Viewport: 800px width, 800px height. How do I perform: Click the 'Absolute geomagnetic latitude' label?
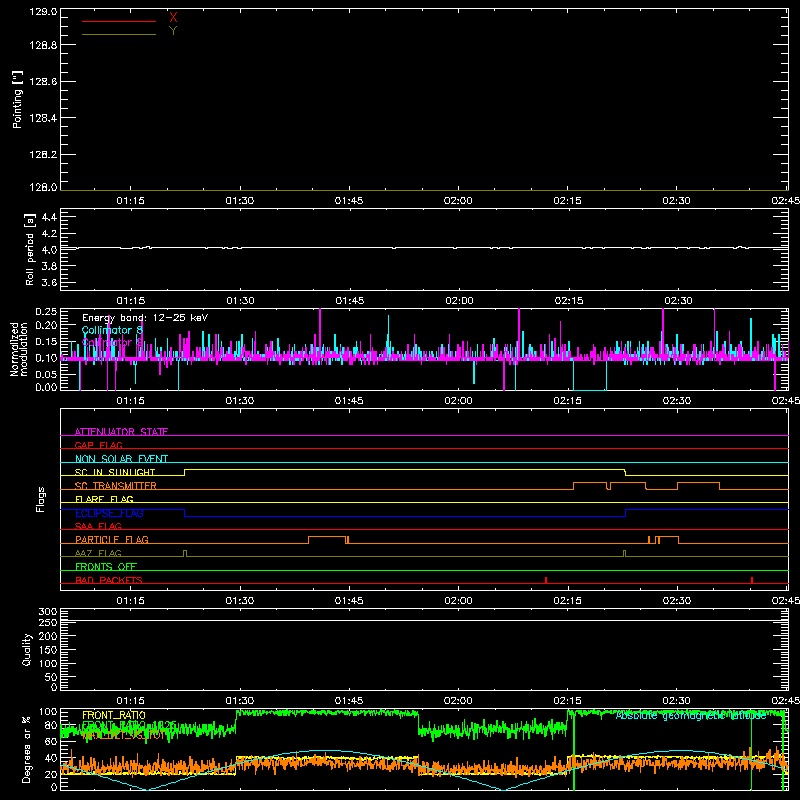tap(691, 716)
